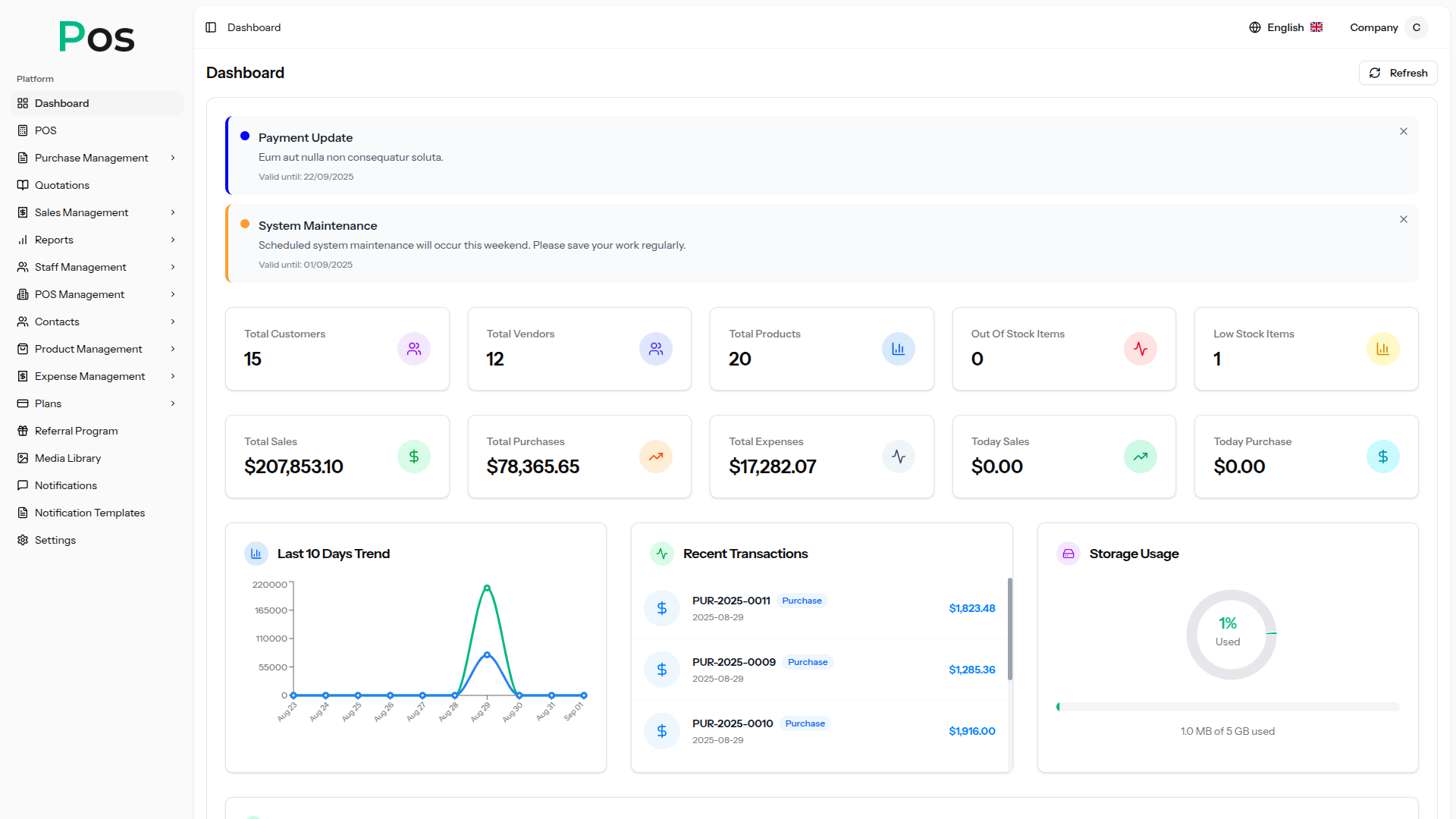Open Media Library in sidebar

click(67, 458)
